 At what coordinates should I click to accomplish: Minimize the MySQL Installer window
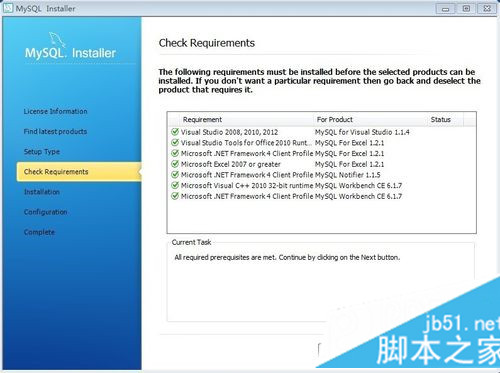[x=446, y=9]
